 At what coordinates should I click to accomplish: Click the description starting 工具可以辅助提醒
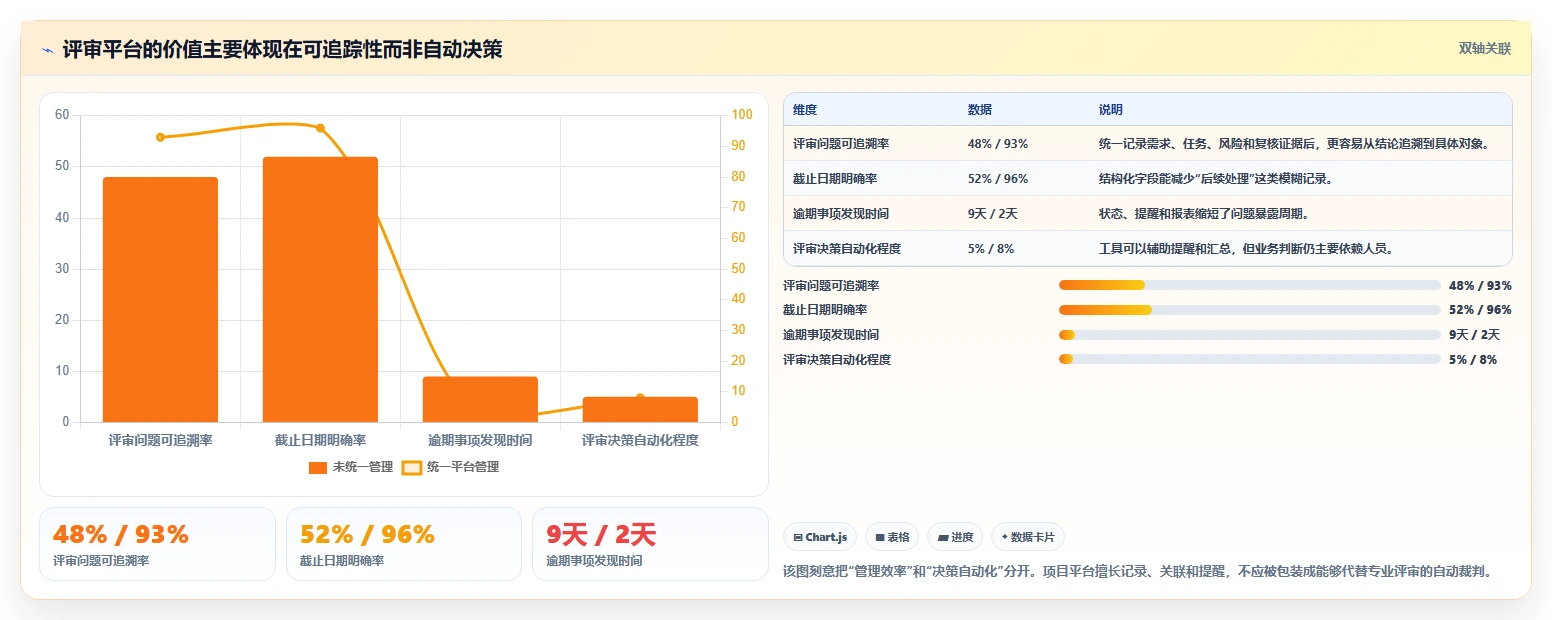point(1246,249)
